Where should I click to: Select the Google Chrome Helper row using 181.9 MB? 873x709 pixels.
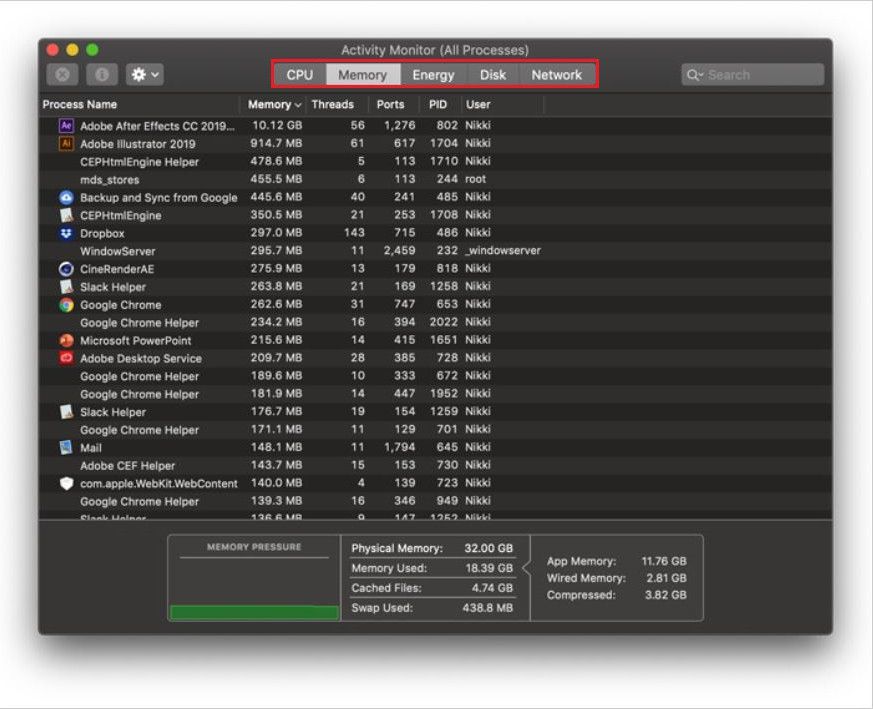(x=435, y=394)
